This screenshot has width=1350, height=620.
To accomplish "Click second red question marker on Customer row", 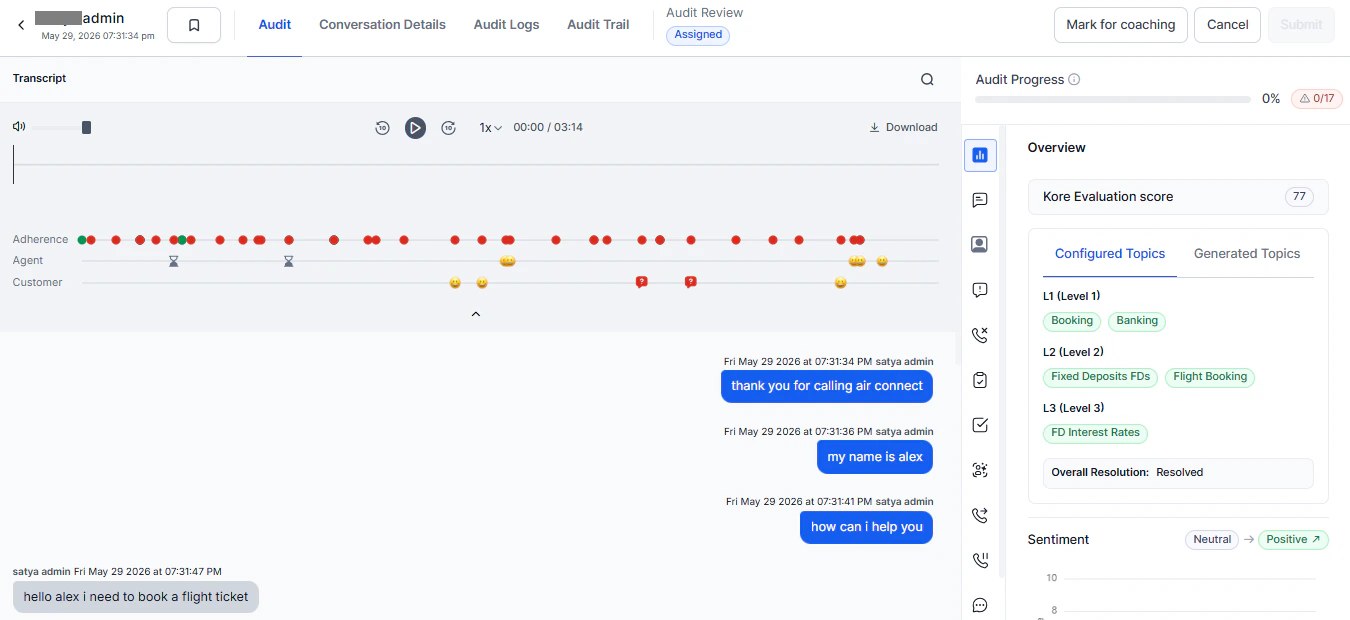I will click(x=690, y=282).
